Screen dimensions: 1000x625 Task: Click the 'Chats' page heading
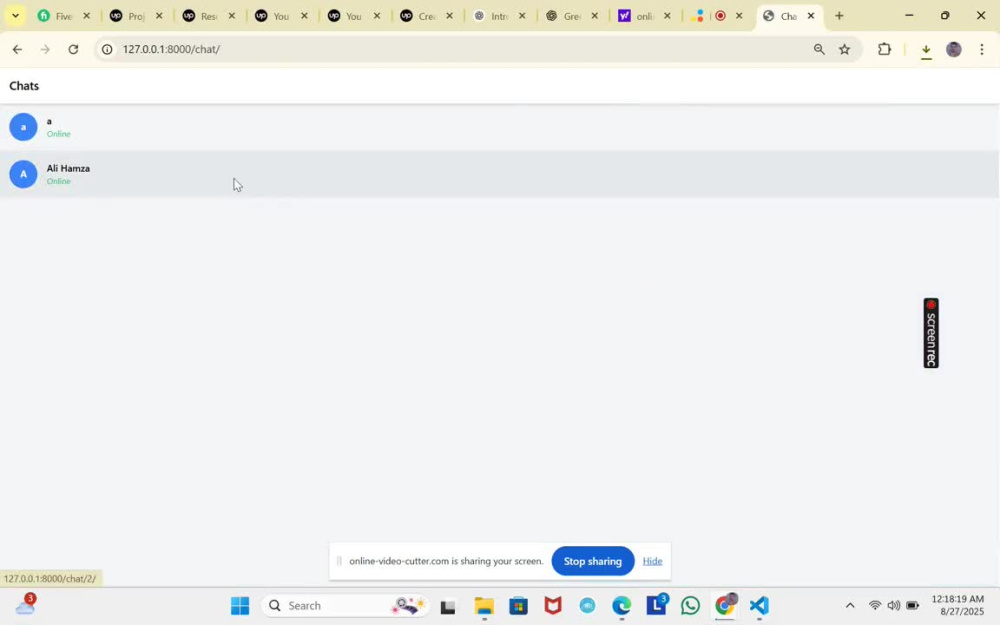24,86
